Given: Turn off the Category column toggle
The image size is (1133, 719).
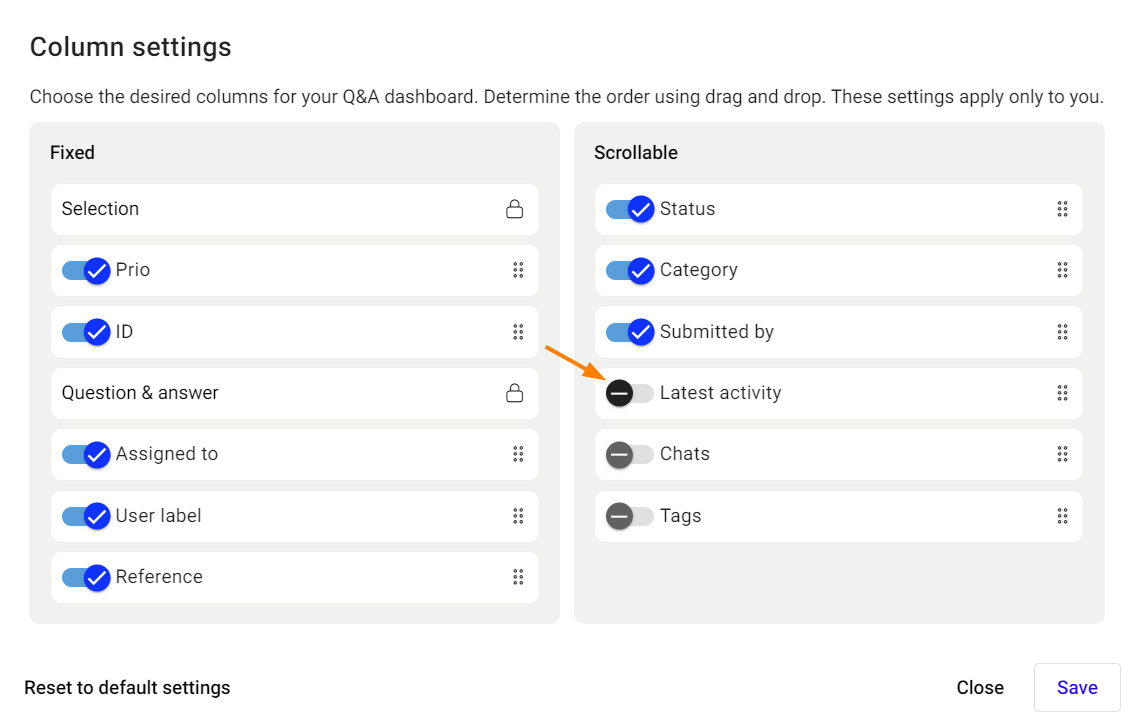Looking at the screenshot, I should (x=630, y=270).
